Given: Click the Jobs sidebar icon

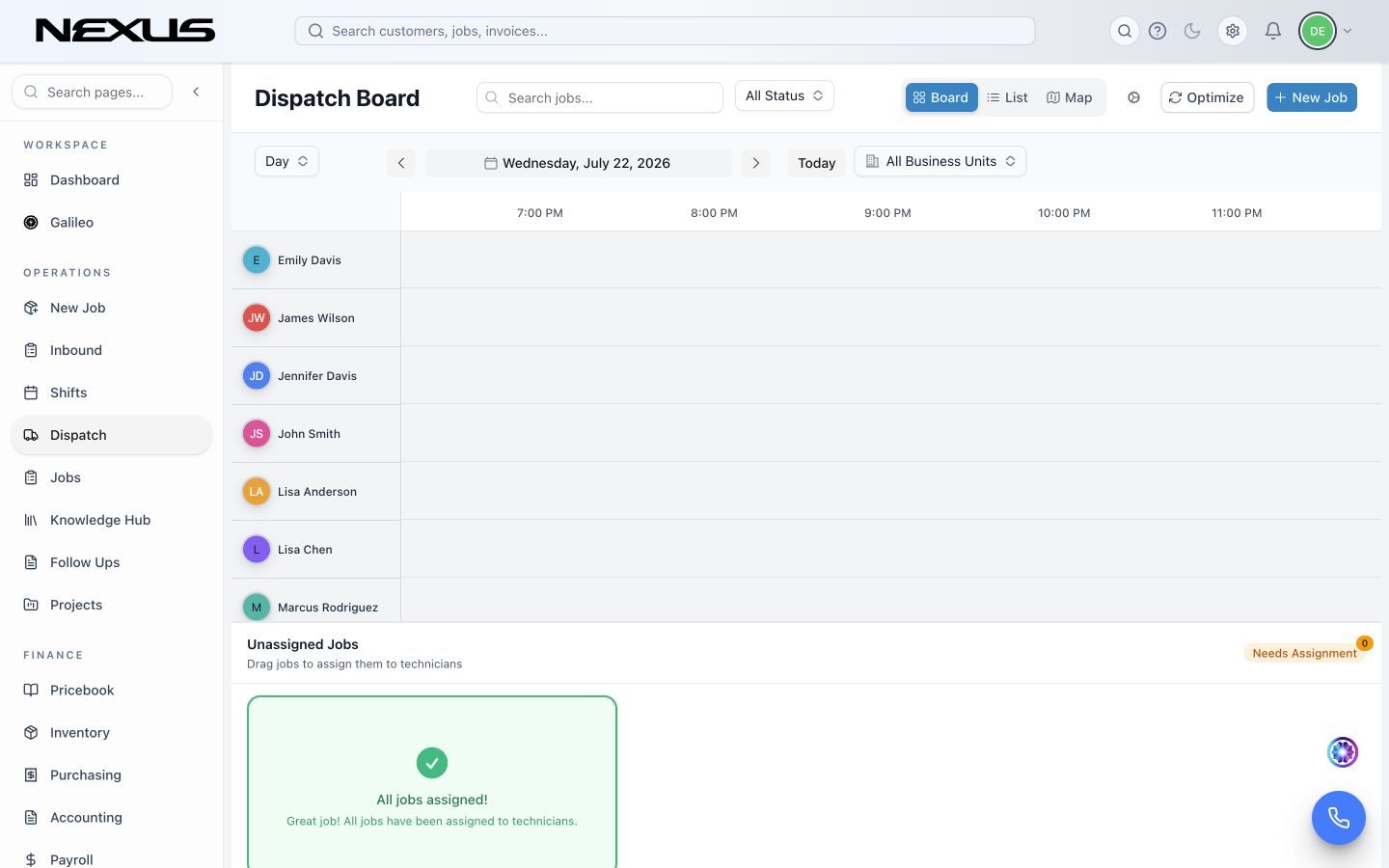Looking at the screenshot, I should [x=31, y=477].
